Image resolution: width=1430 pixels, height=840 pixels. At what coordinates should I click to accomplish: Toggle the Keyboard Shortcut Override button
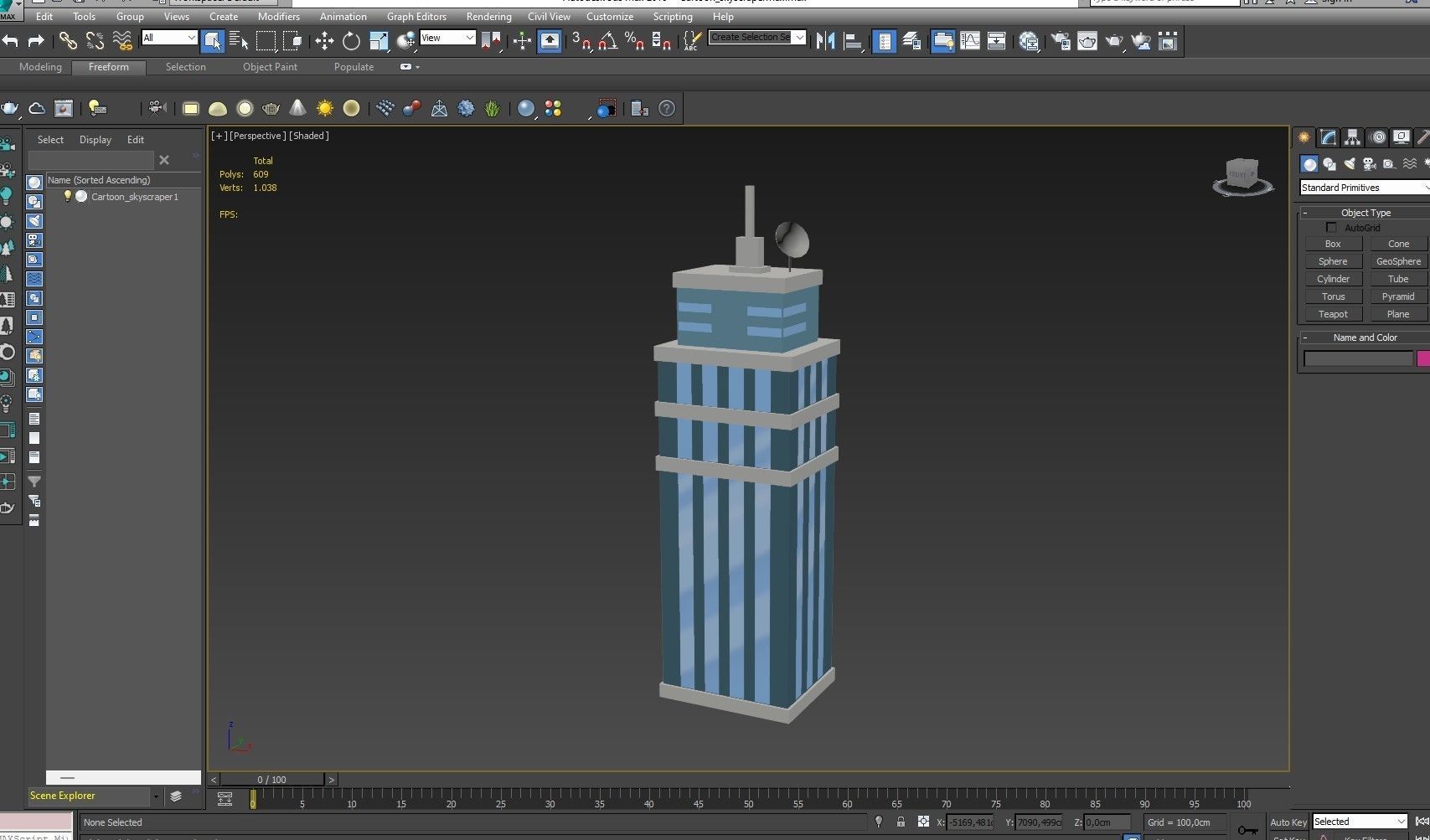[x=550, y=40]
